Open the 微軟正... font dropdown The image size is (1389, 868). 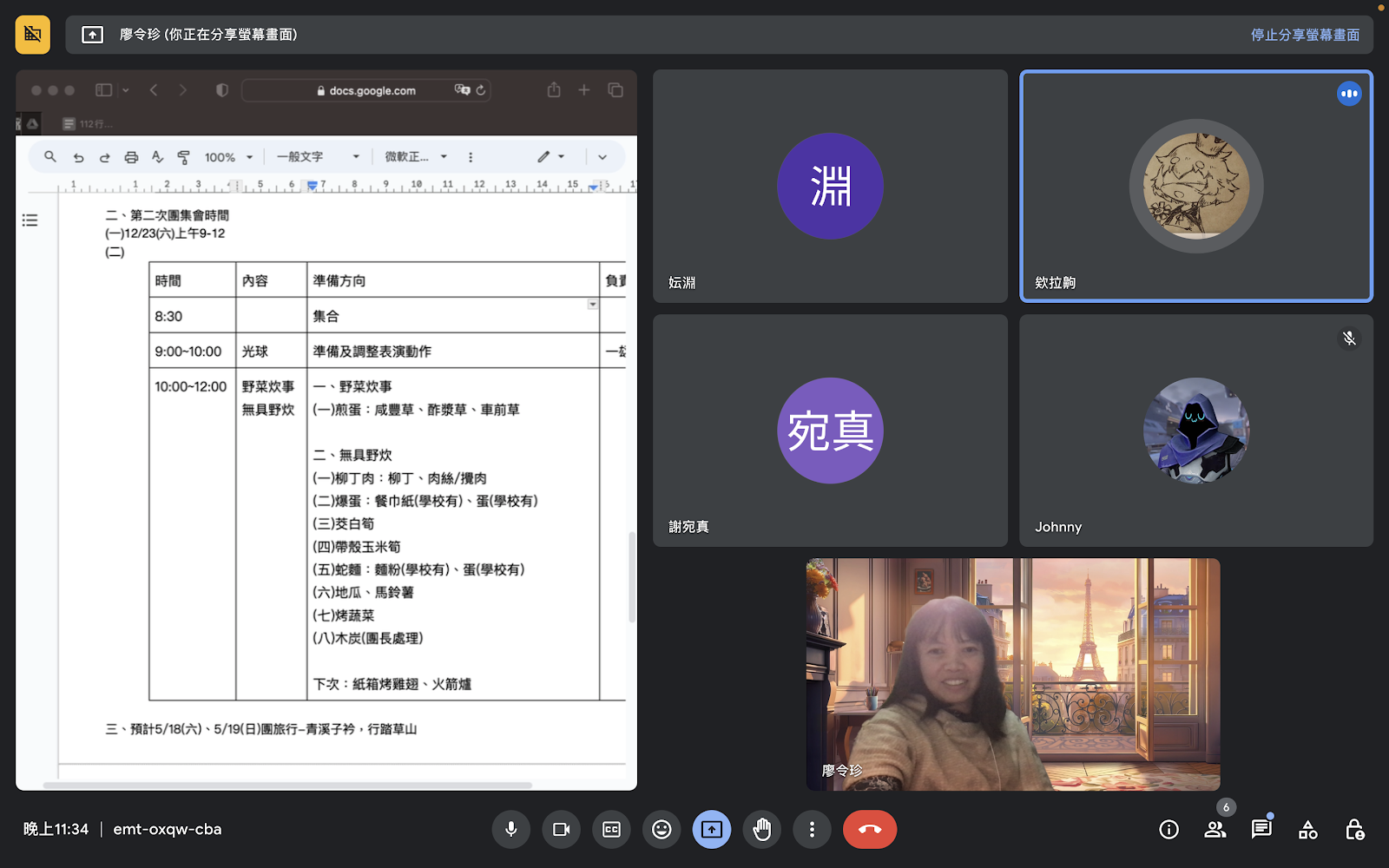(416, 157)
